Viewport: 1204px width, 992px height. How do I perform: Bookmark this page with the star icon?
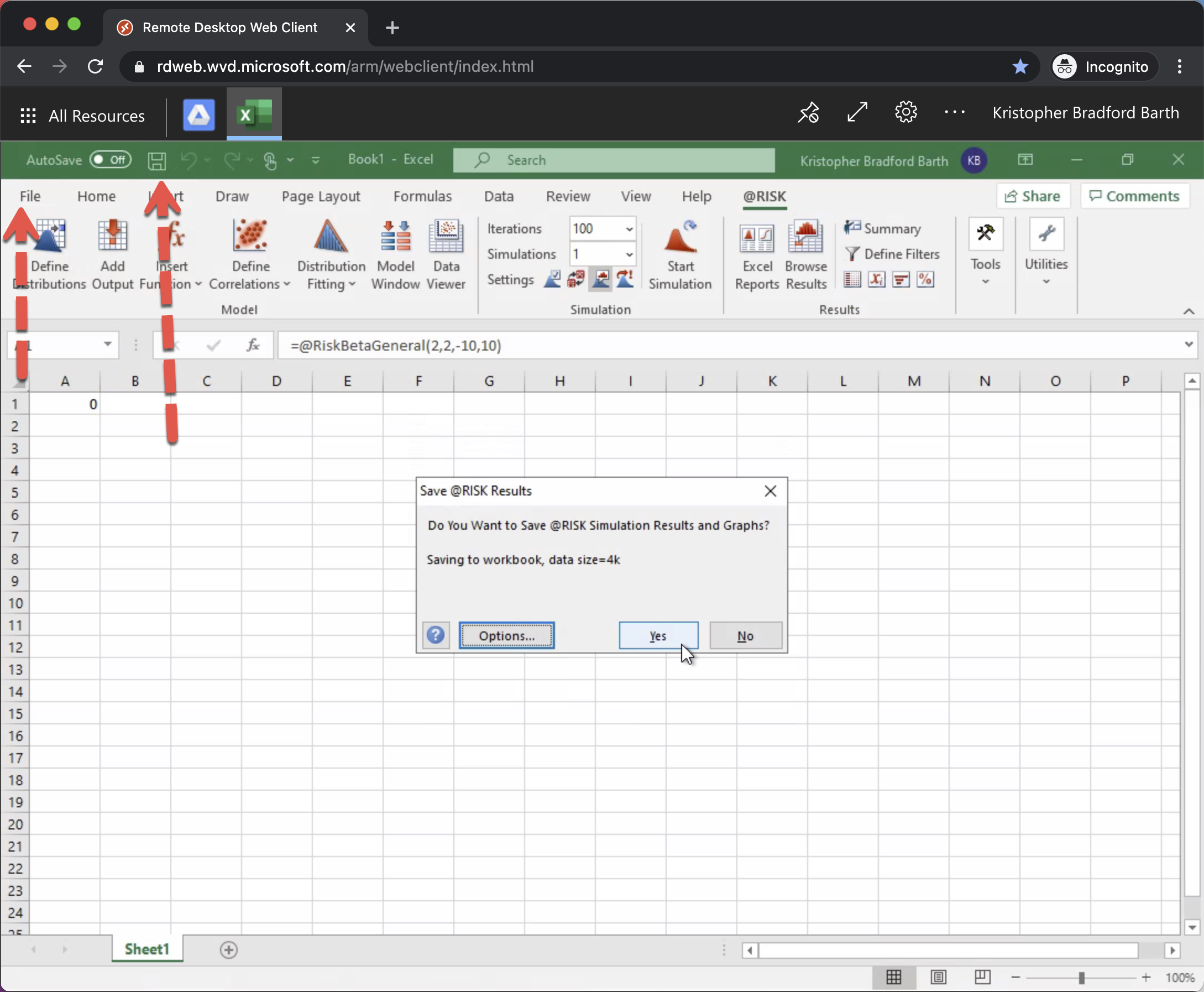pyautogui.click(x=1020, y=67)
